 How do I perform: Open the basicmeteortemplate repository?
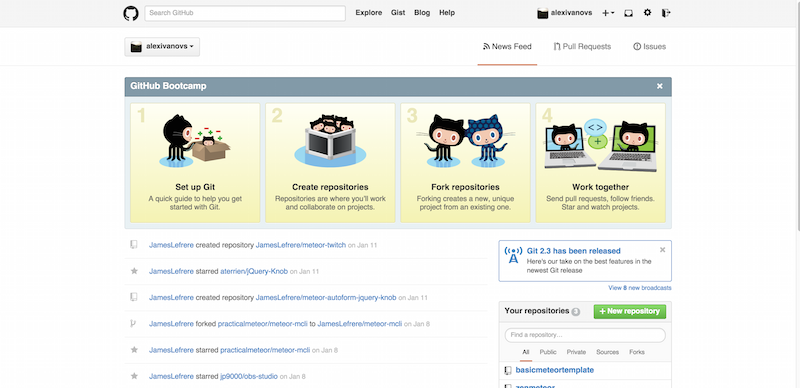pyautogui.click(x=555, y=370)
